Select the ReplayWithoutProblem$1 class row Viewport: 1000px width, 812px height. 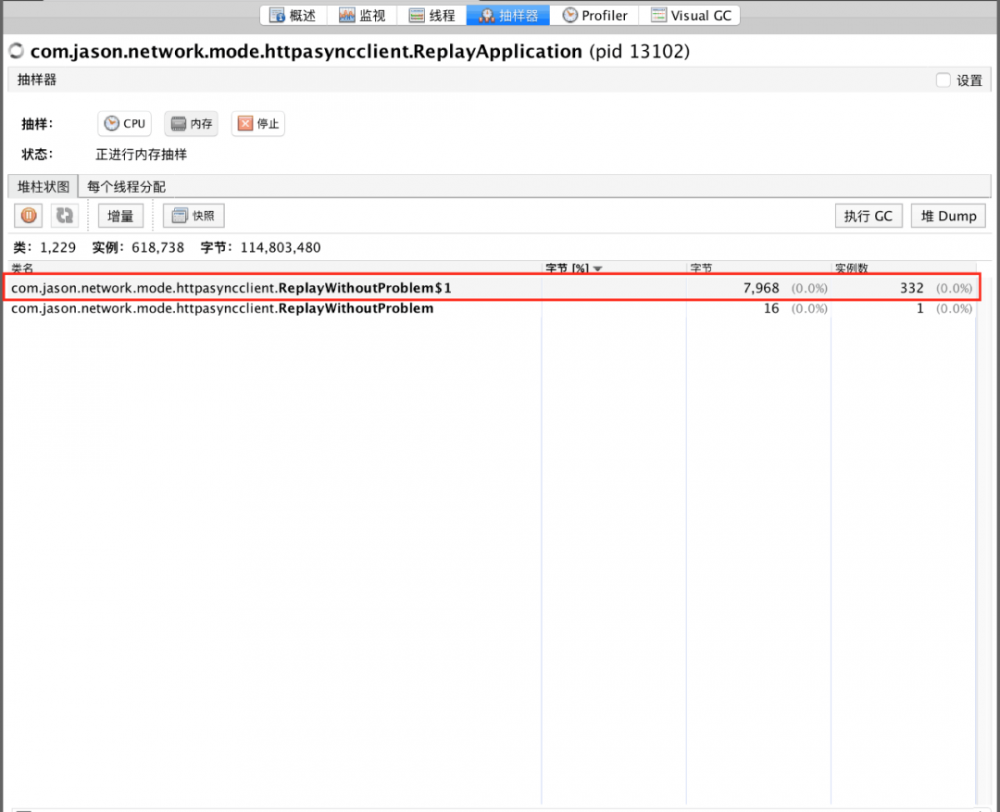click(492, 288)
